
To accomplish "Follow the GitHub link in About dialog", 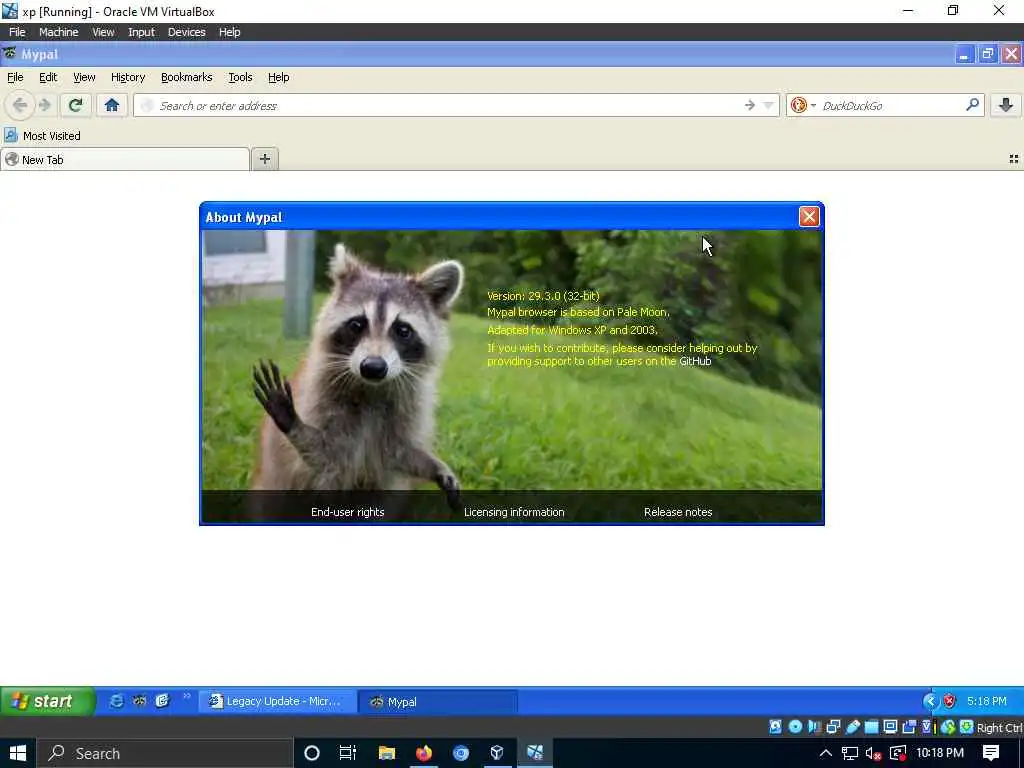I will click(x=695, y=361).
